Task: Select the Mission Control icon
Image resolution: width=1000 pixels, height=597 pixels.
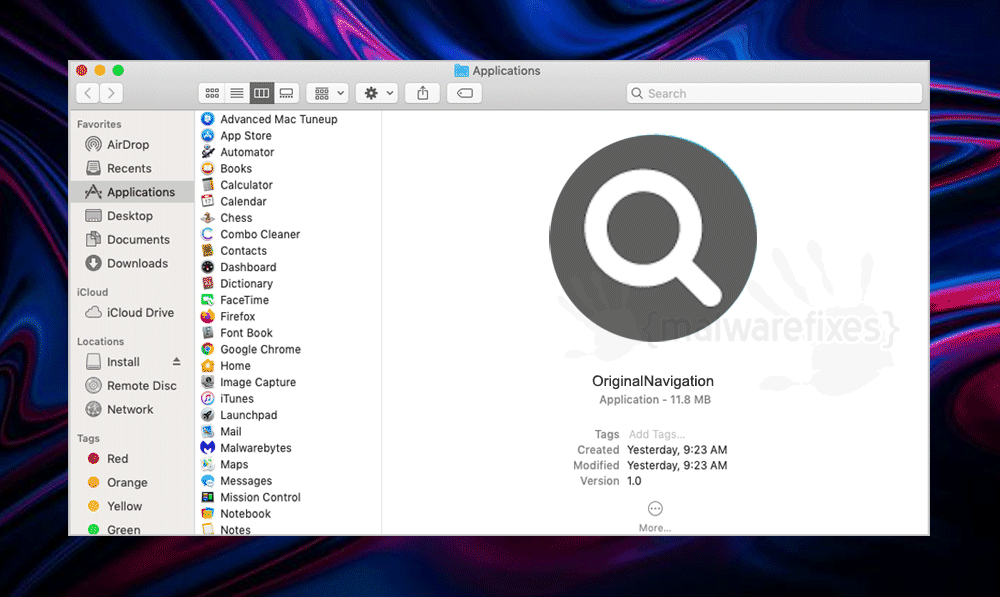Action: tap(207, 497)
